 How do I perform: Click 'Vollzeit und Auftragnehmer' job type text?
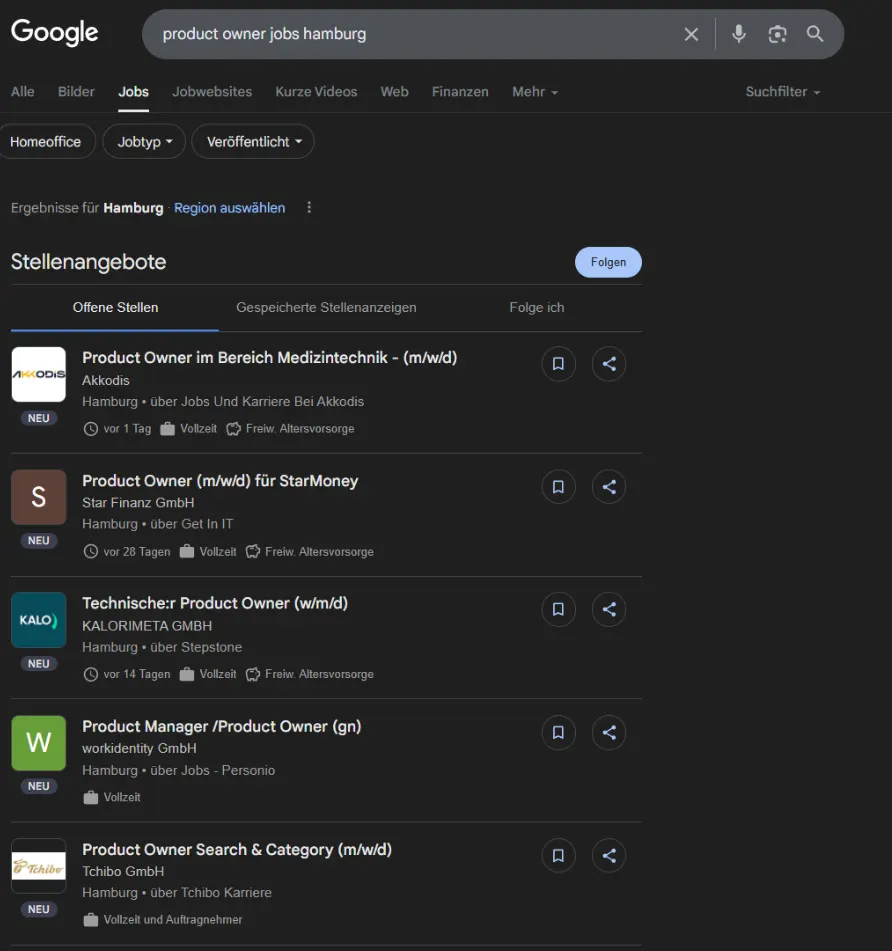(x=173, y=920)
